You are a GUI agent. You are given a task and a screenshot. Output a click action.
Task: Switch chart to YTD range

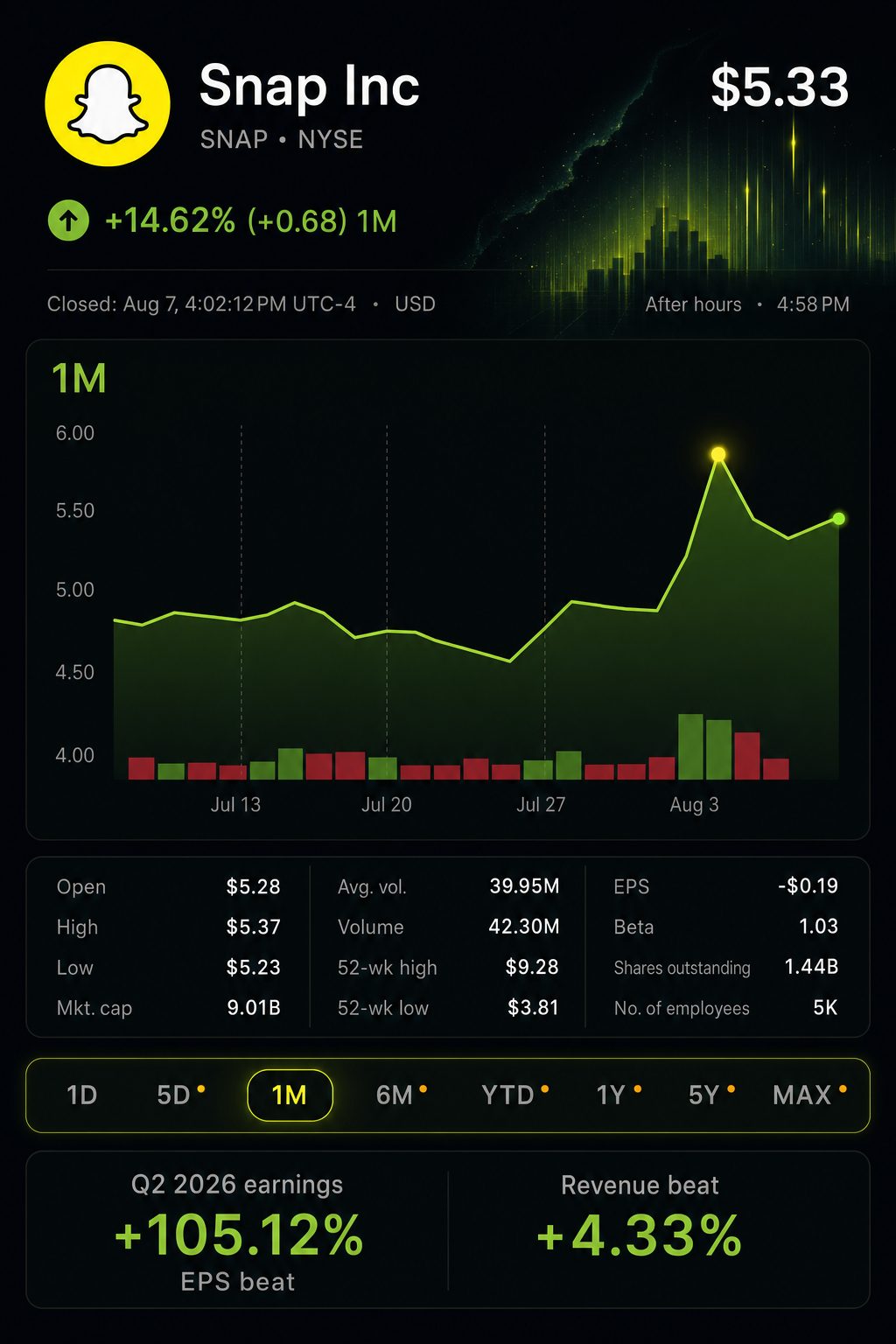507,1095
